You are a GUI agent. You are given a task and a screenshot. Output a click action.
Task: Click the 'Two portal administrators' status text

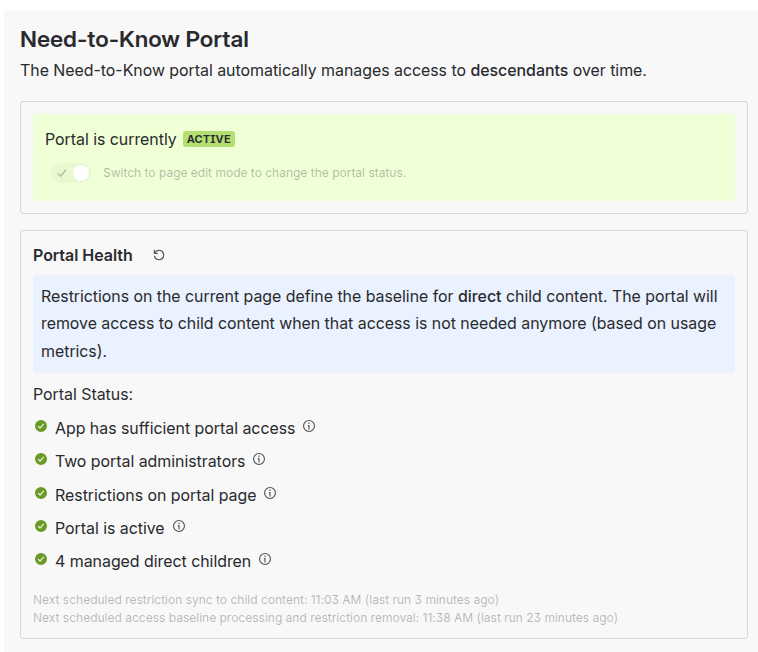[x=150, y=461]
